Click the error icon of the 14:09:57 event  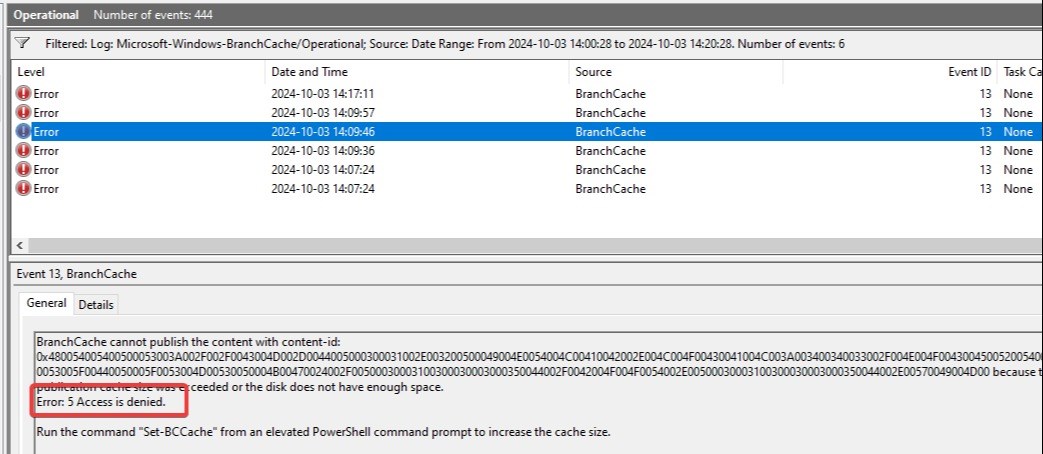23,112
